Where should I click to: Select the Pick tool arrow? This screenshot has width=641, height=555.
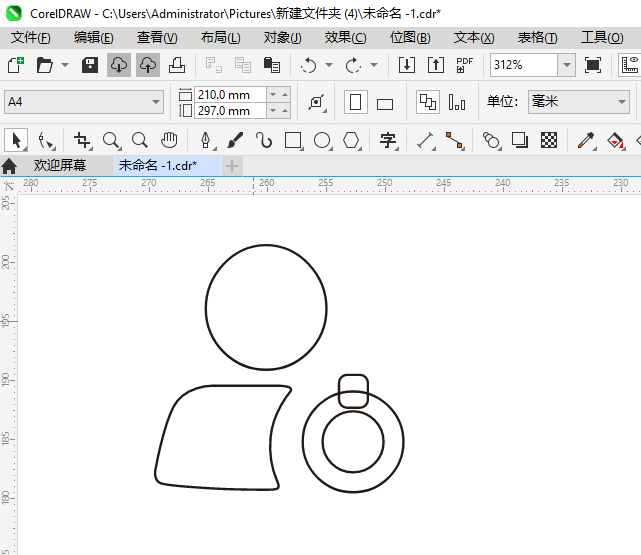pos(16,140)
